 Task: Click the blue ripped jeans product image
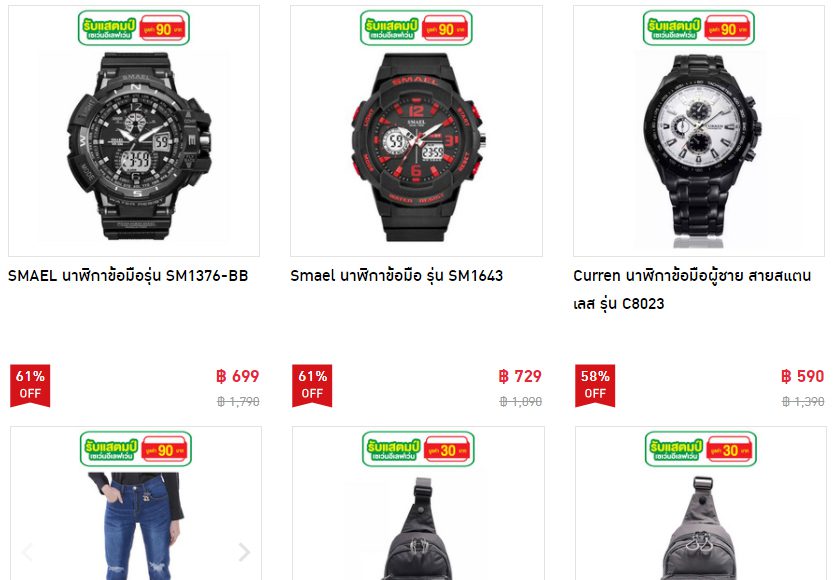tap(136, 526)
